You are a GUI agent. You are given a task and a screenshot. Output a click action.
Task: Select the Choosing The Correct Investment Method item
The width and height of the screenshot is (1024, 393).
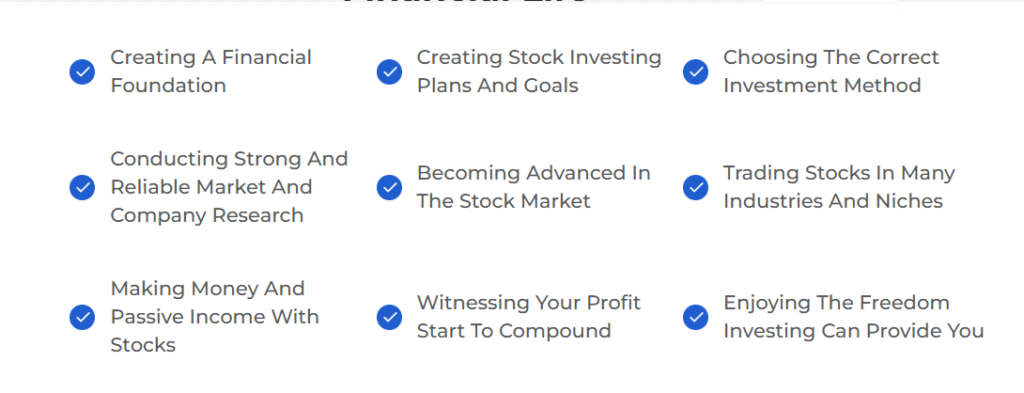831,71
